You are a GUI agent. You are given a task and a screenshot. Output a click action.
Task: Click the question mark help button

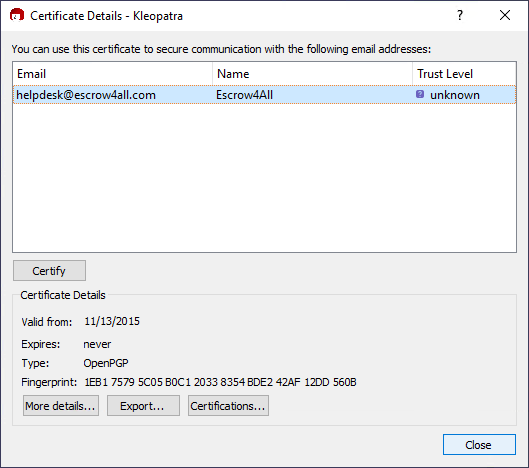pos(460,15)
